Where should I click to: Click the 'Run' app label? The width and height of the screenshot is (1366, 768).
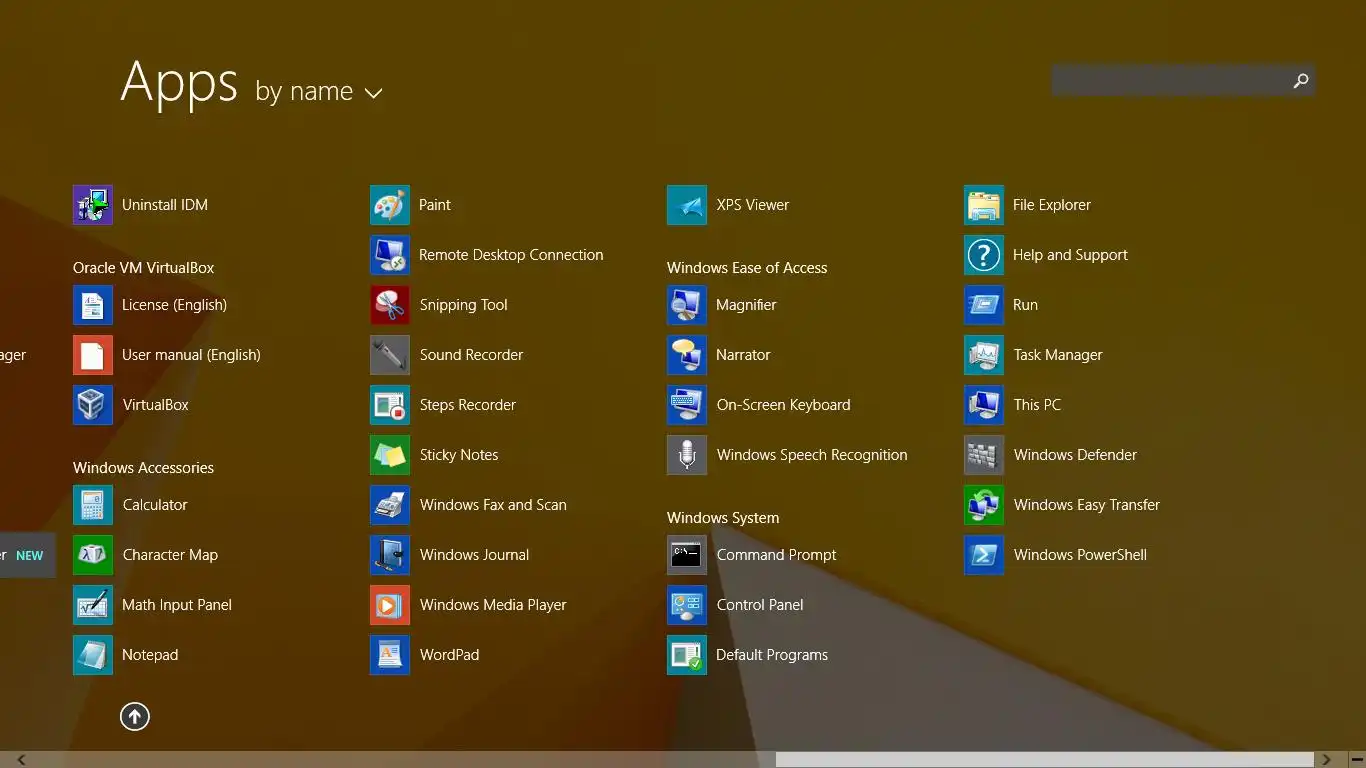1026,305
